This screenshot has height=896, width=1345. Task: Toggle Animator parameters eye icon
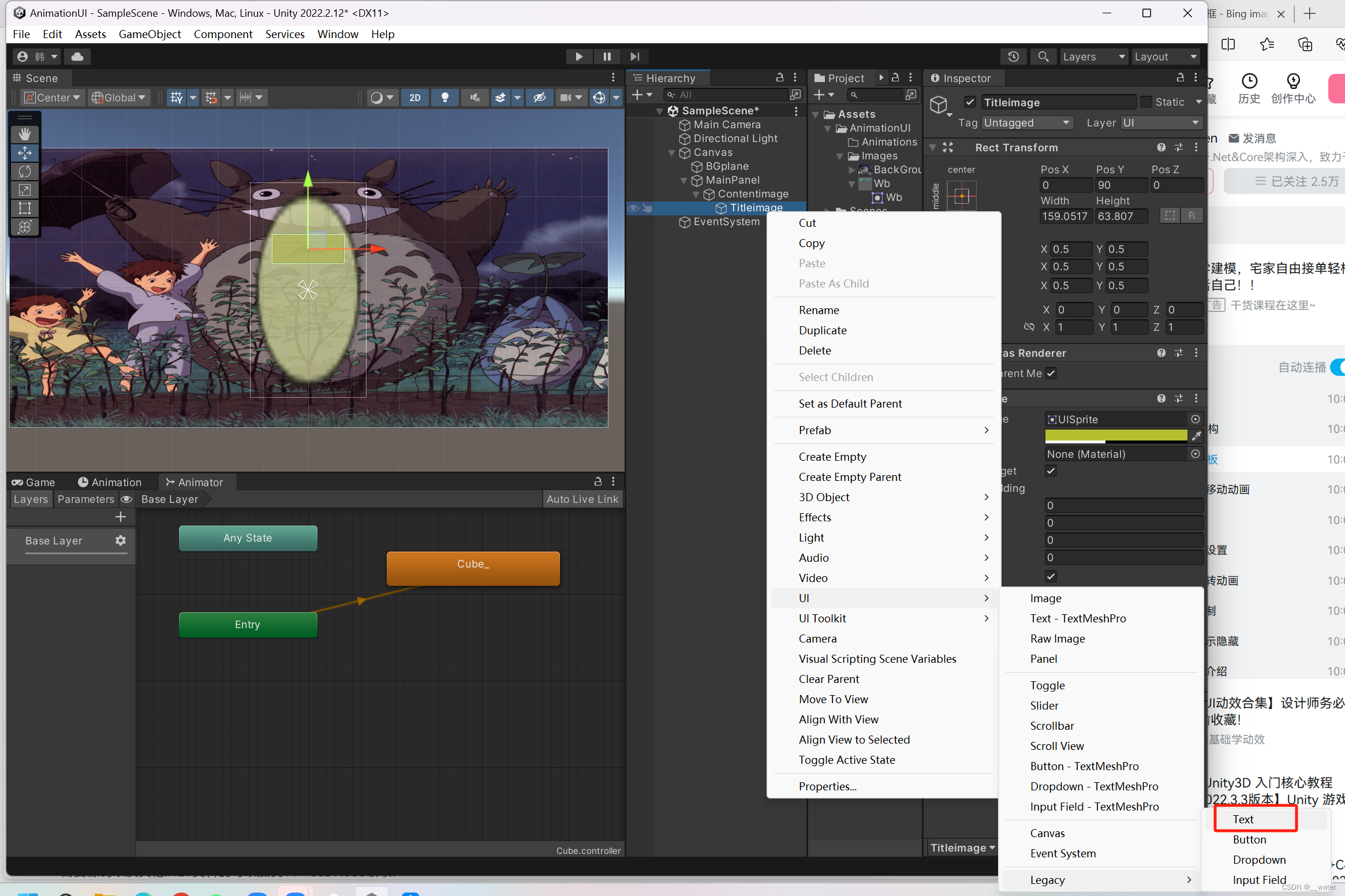126,499
